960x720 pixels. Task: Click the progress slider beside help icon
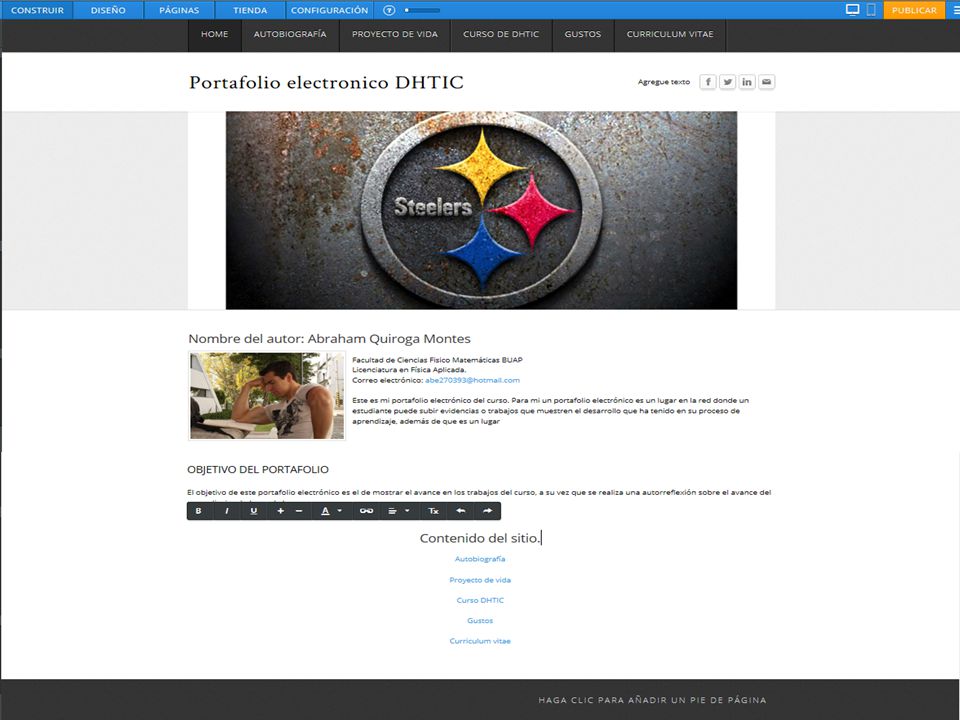[x=422, y=10]
